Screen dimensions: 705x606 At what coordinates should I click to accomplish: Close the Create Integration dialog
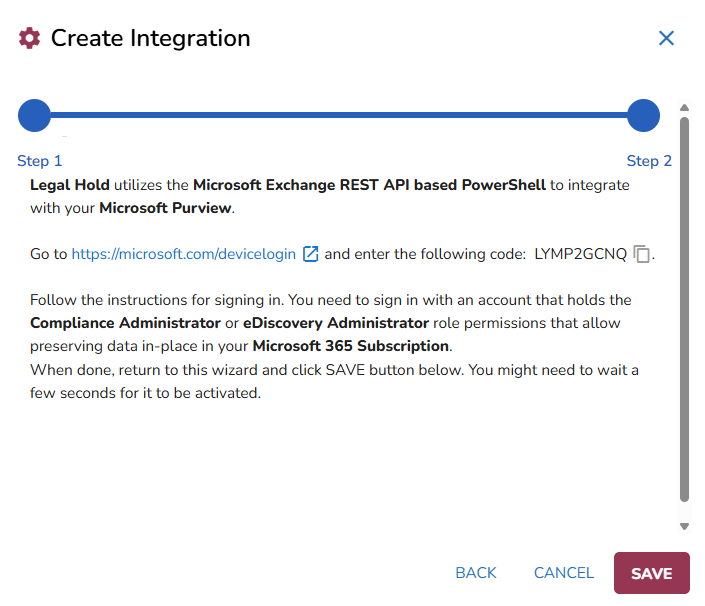click(666, 39)
